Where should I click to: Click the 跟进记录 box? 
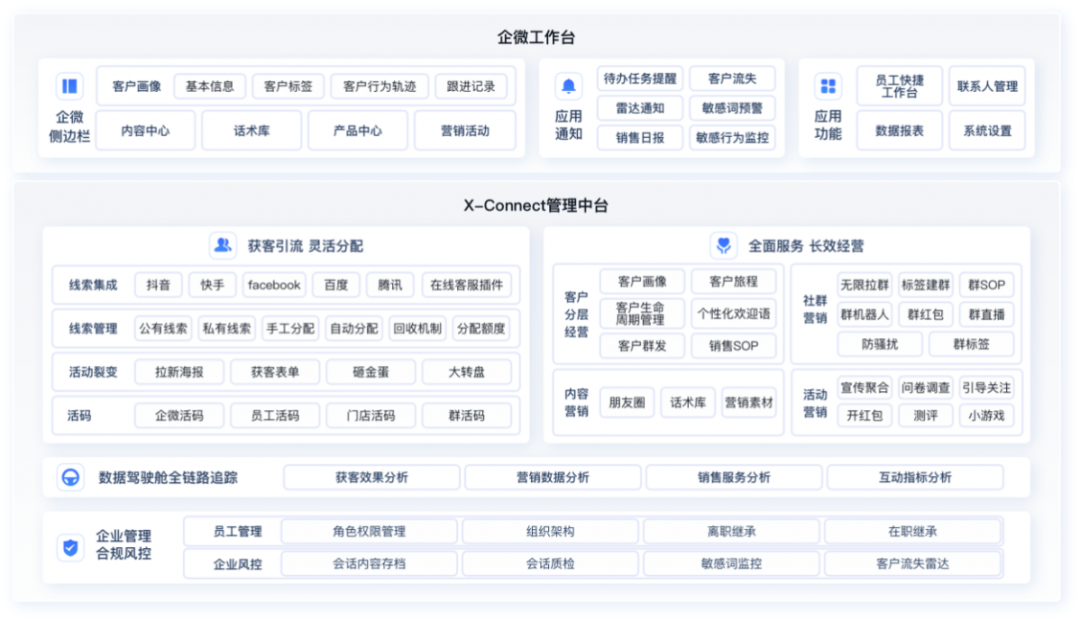pos(471,86)
